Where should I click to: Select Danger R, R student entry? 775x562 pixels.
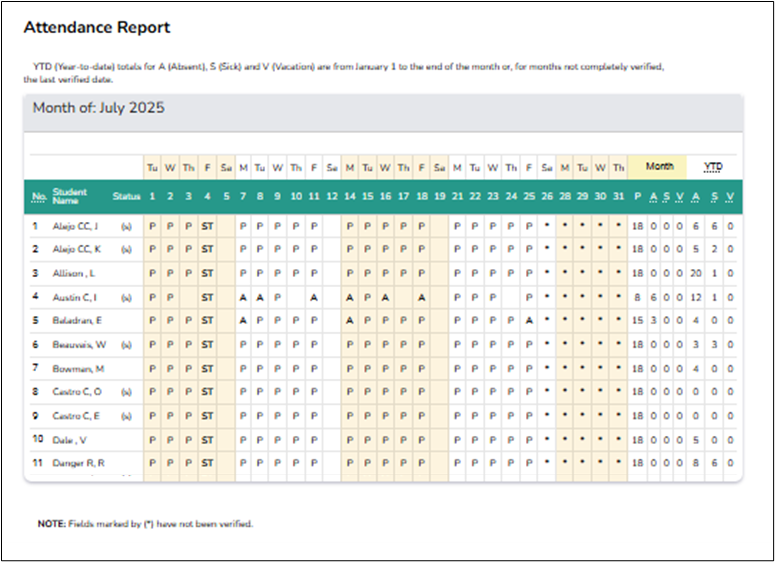[x=76, y=462]
